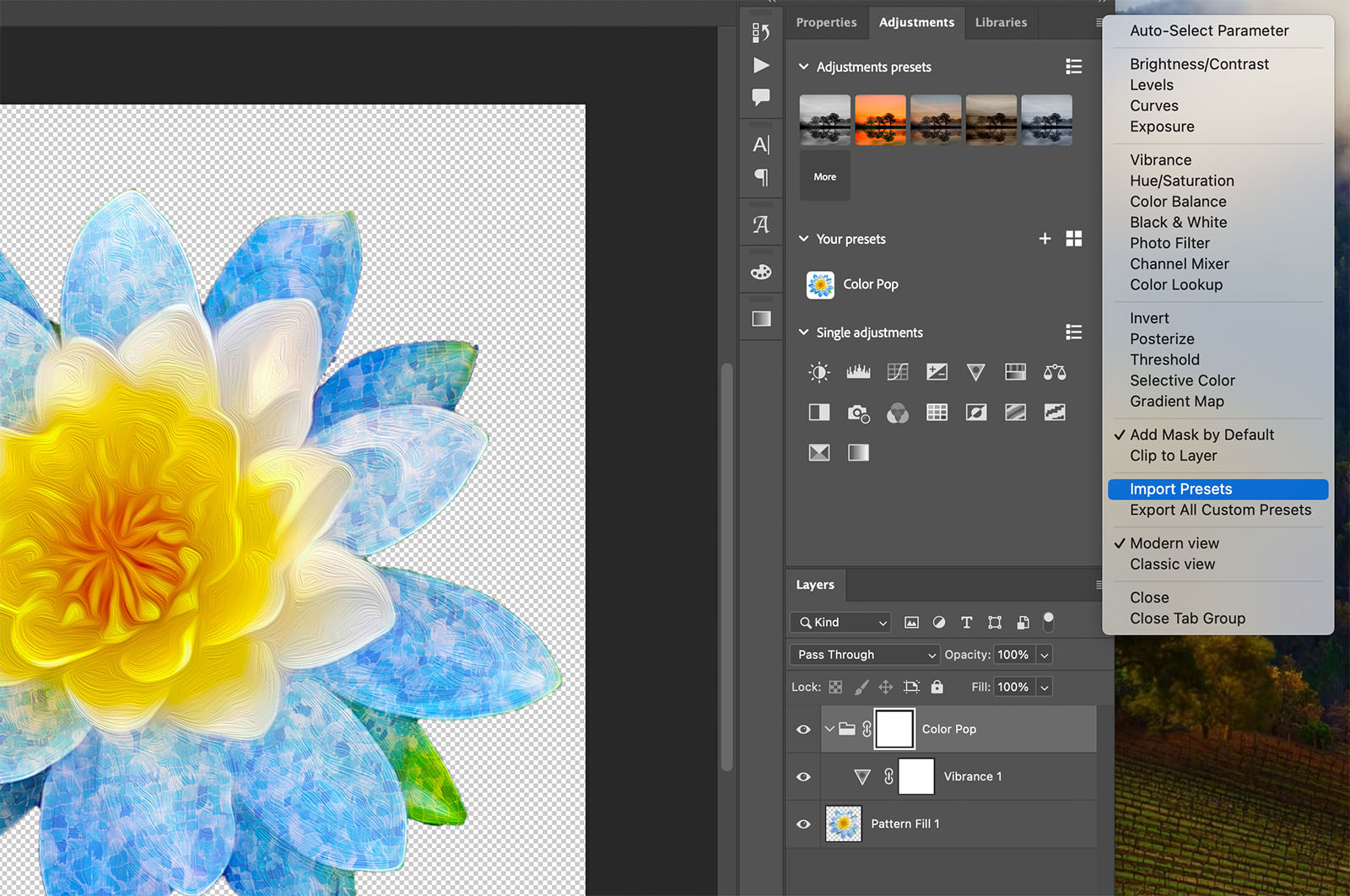This screenshot has width=1350, height=896.
Task: Click the orange sunset preset thumbnail
Action: click(880, 119)
